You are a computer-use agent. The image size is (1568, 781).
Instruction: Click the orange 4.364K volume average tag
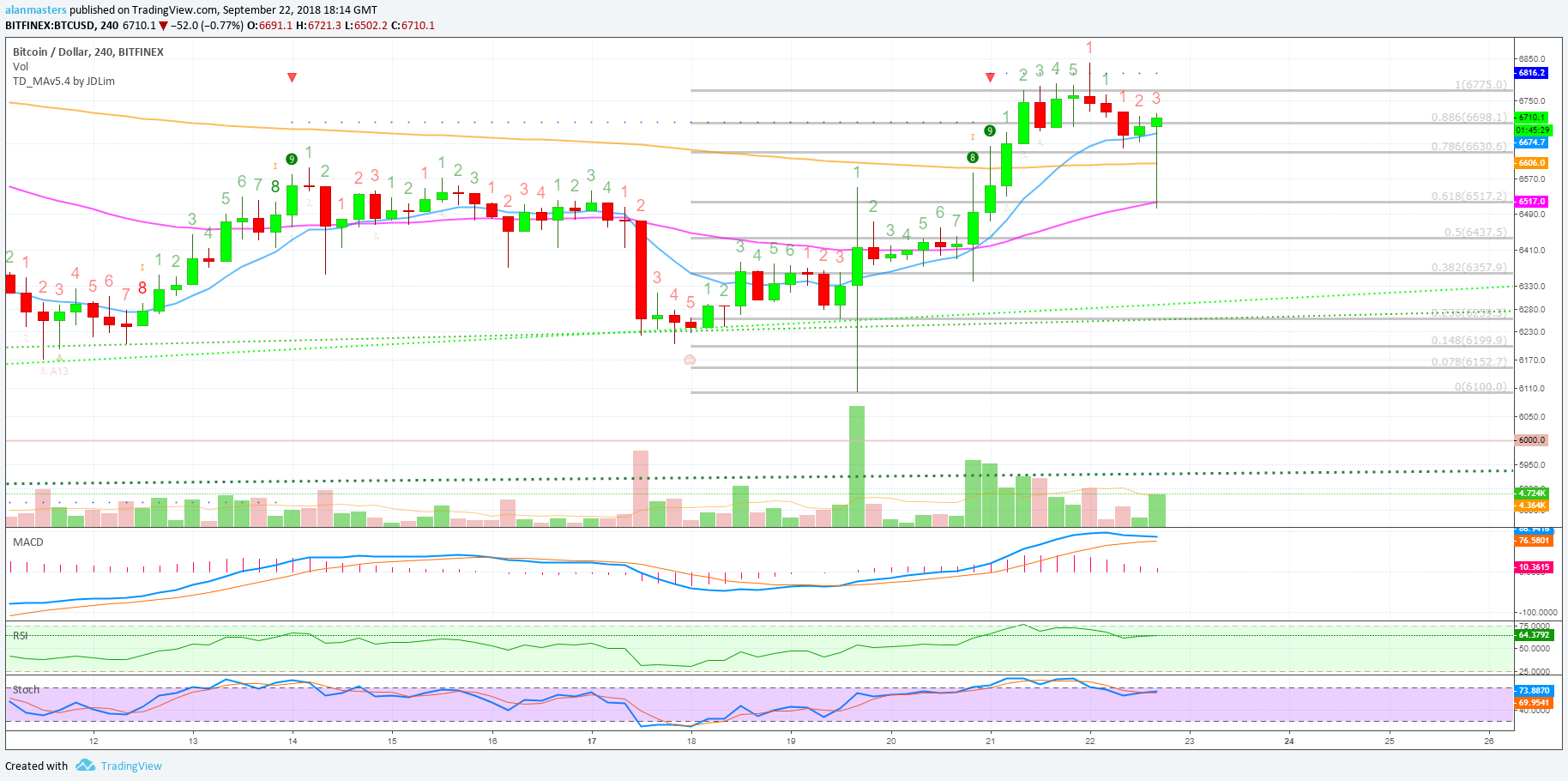click(x=1532, y=506)
